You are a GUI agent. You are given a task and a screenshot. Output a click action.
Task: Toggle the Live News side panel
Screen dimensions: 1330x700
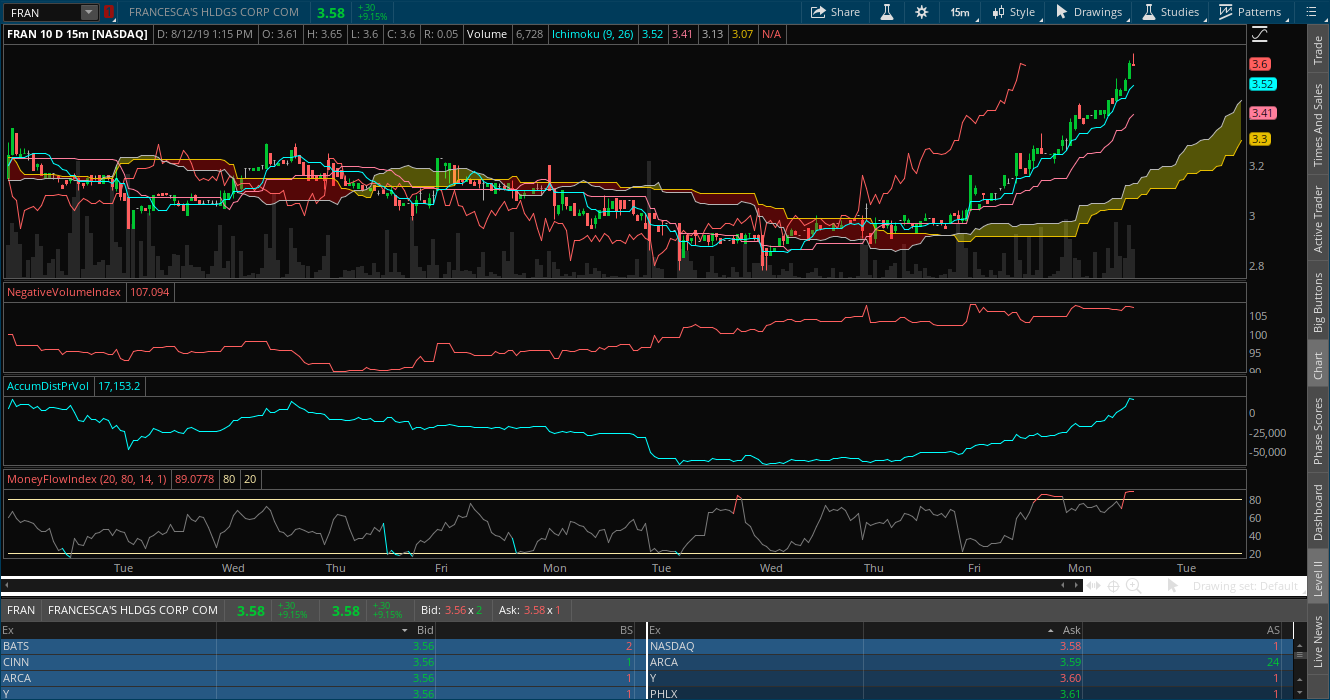tap(1318, 642)
